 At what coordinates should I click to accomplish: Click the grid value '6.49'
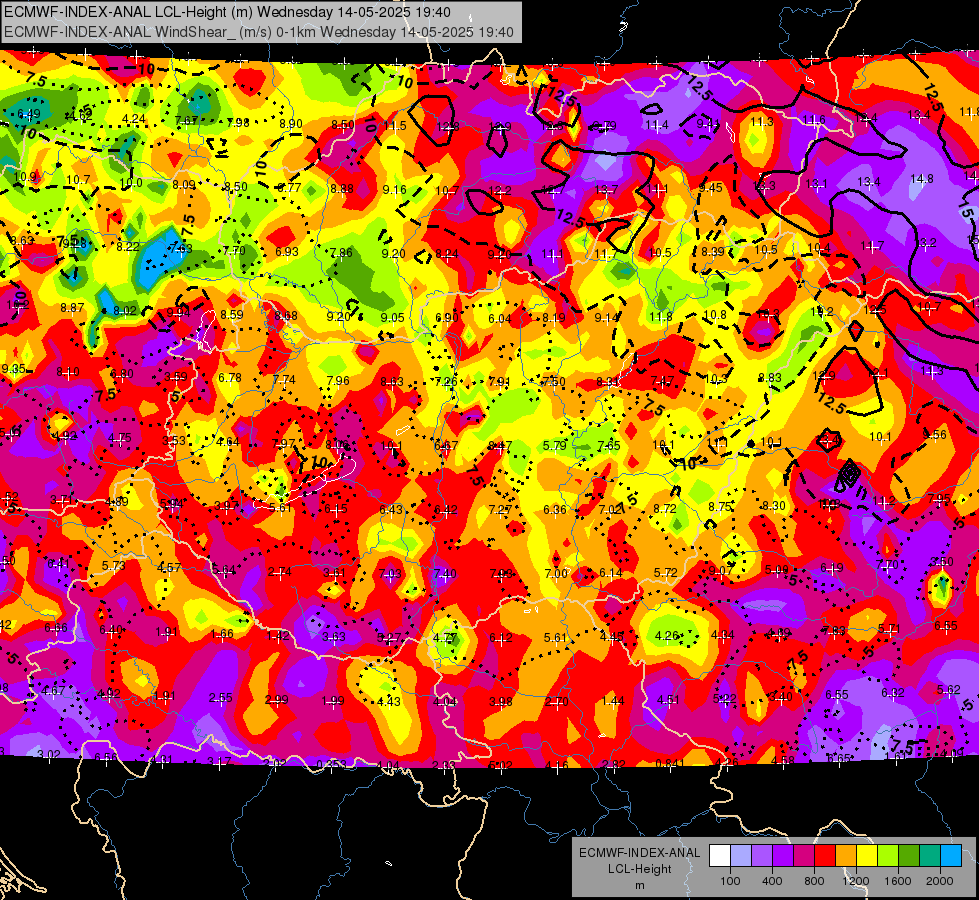click(29, 114)
